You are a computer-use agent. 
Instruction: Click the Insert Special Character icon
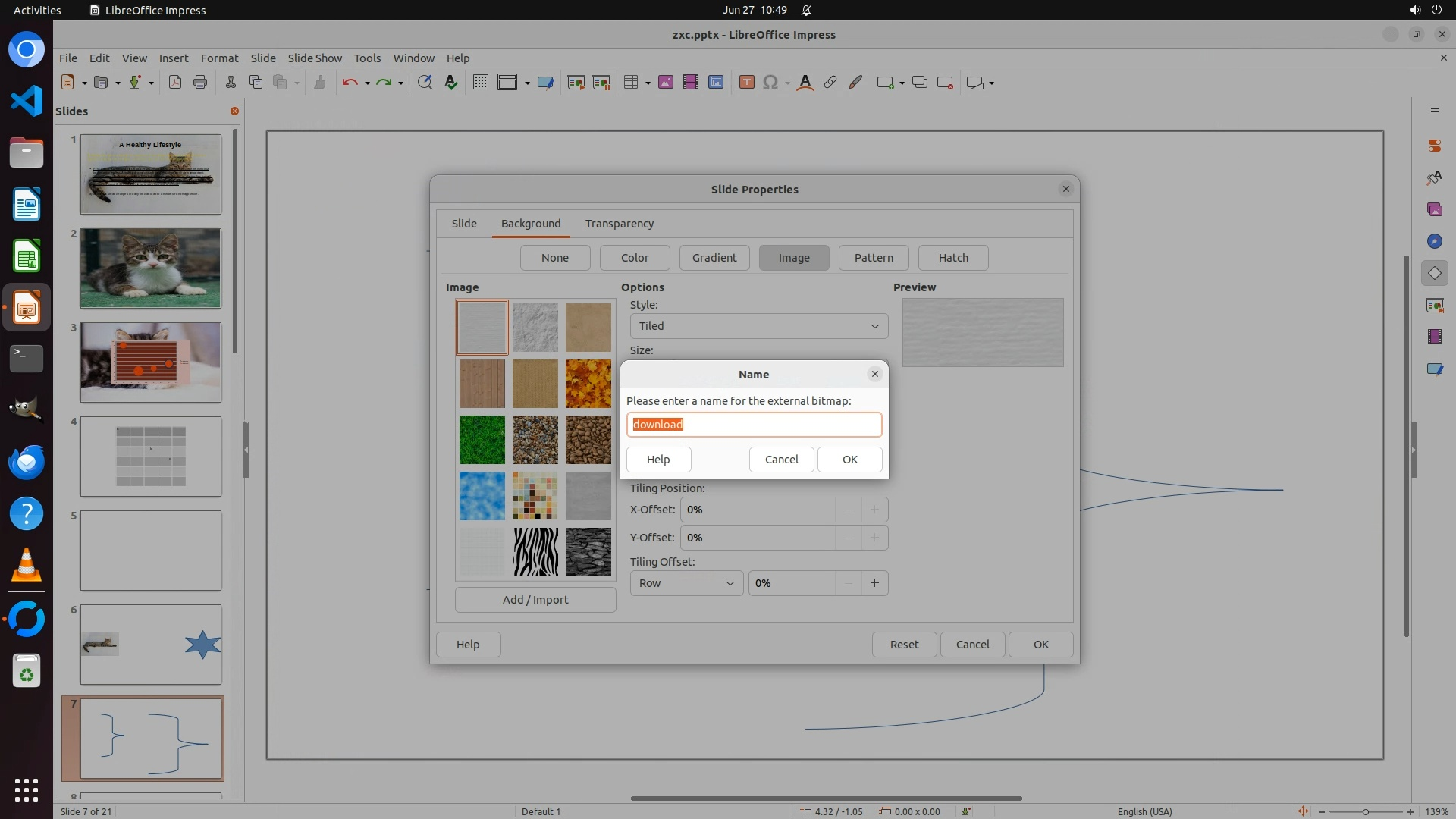pos(770,83)
